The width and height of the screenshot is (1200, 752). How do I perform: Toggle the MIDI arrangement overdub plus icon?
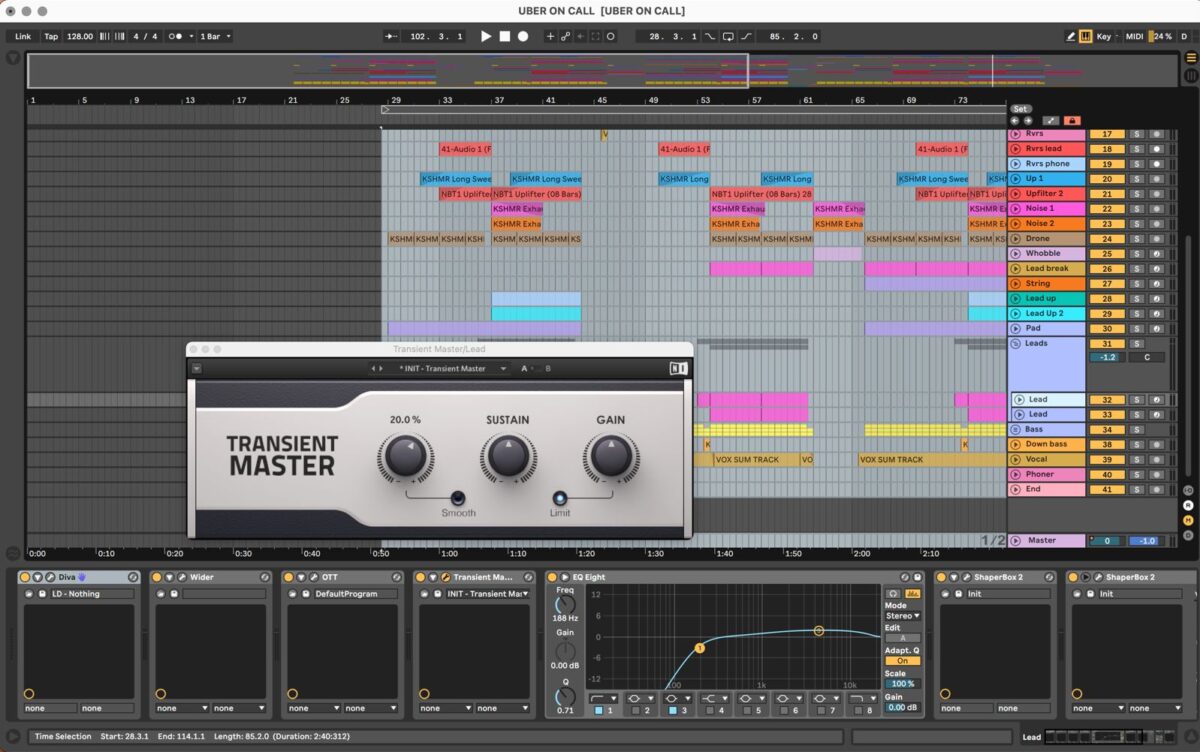click(549, 36)
